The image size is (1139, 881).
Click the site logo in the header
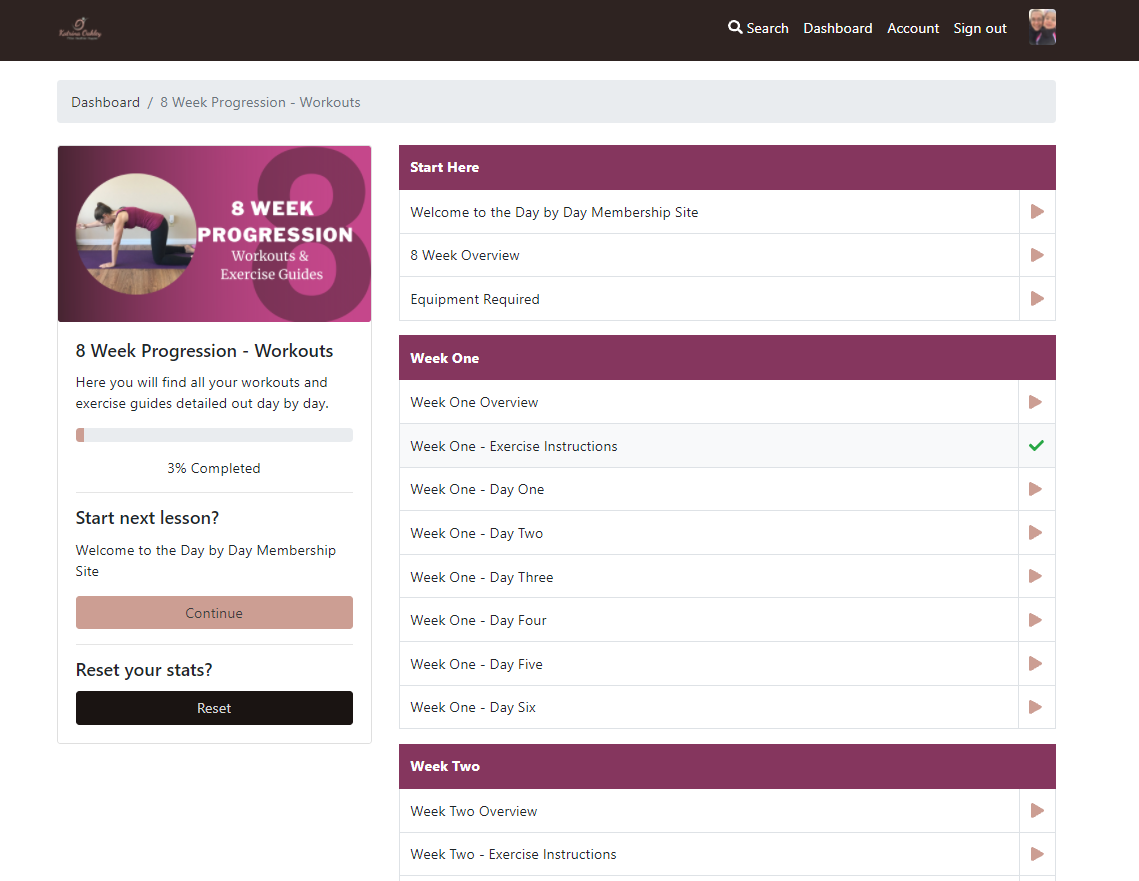pyautogui.click(x=80, y=30)
